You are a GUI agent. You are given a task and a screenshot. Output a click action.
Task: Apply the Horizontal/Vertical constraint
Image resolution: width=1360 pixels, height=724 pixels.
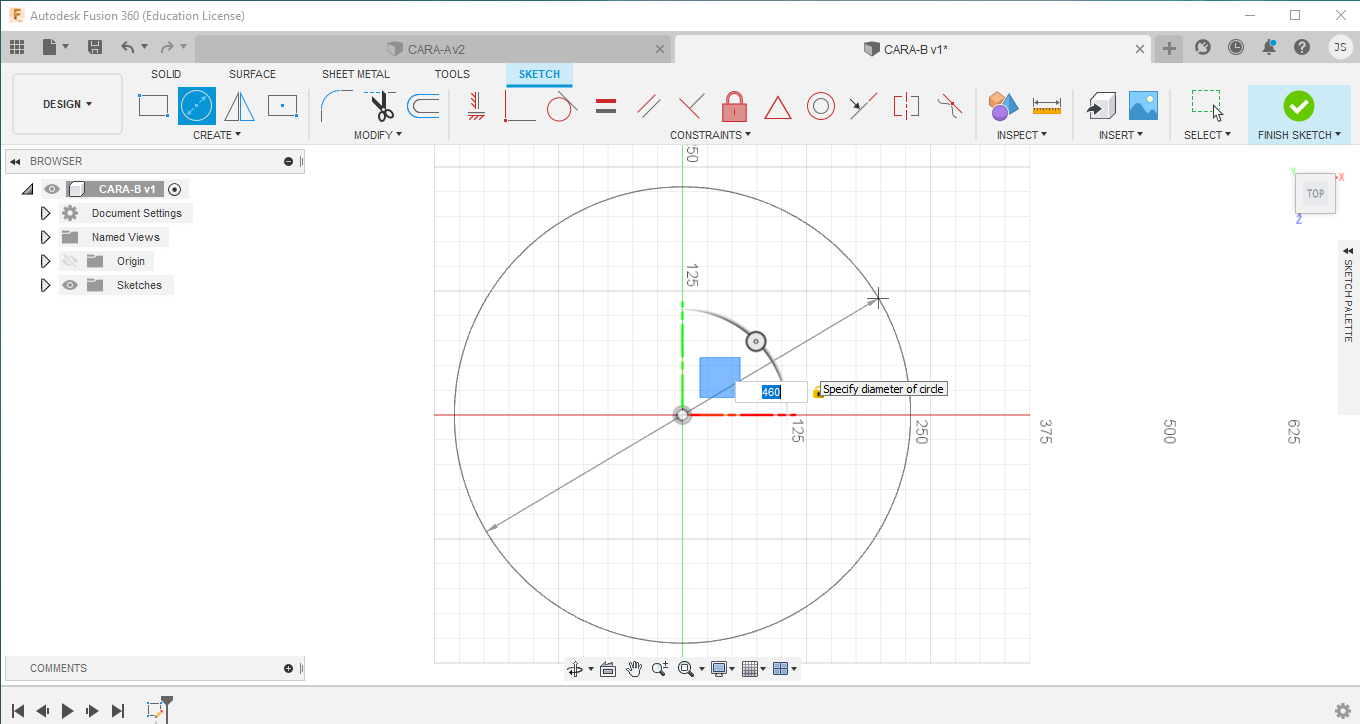coord(477,105)
